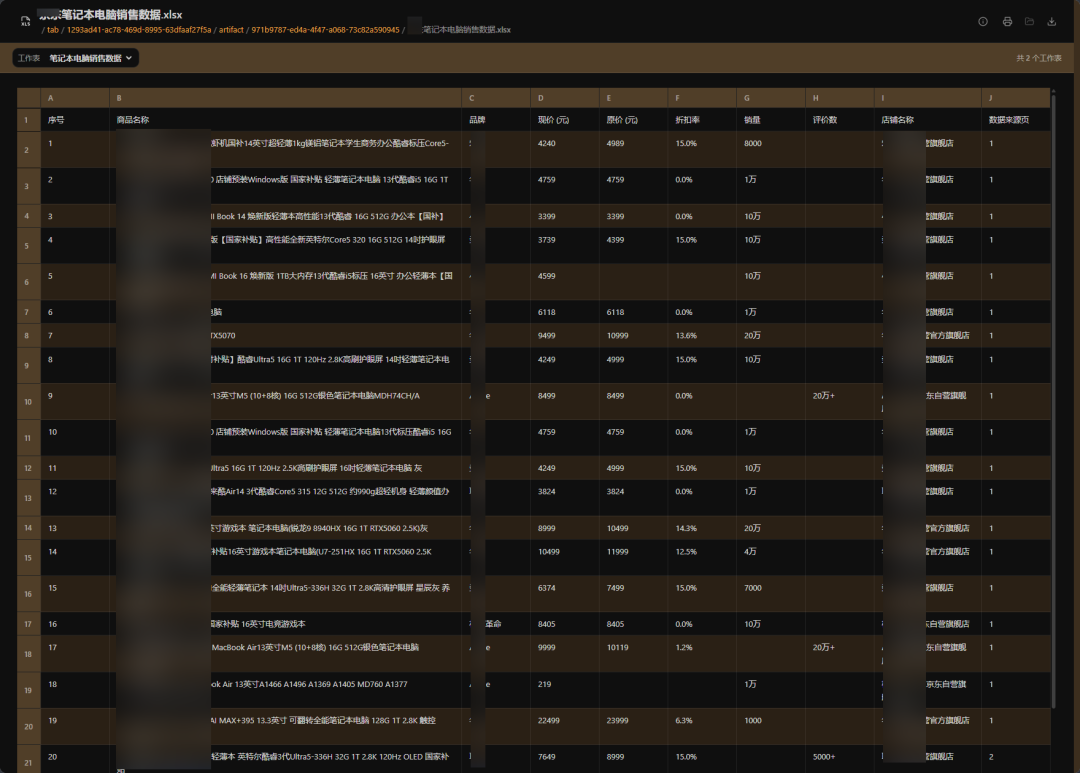Image resolution: width=1080 pixels, height=773 pixels.
Task: Click the 商品名称 header cell
Action: pos(285,120)
